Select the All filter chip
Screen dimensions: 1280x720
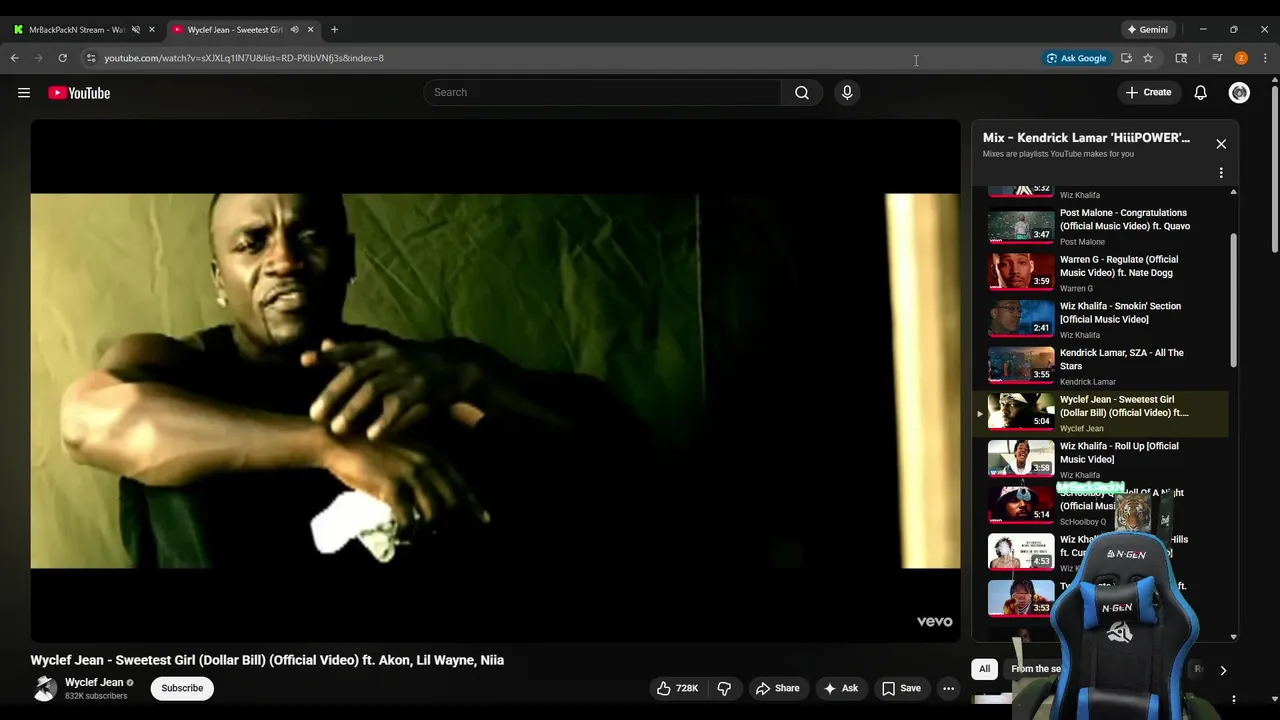[985, 669]
